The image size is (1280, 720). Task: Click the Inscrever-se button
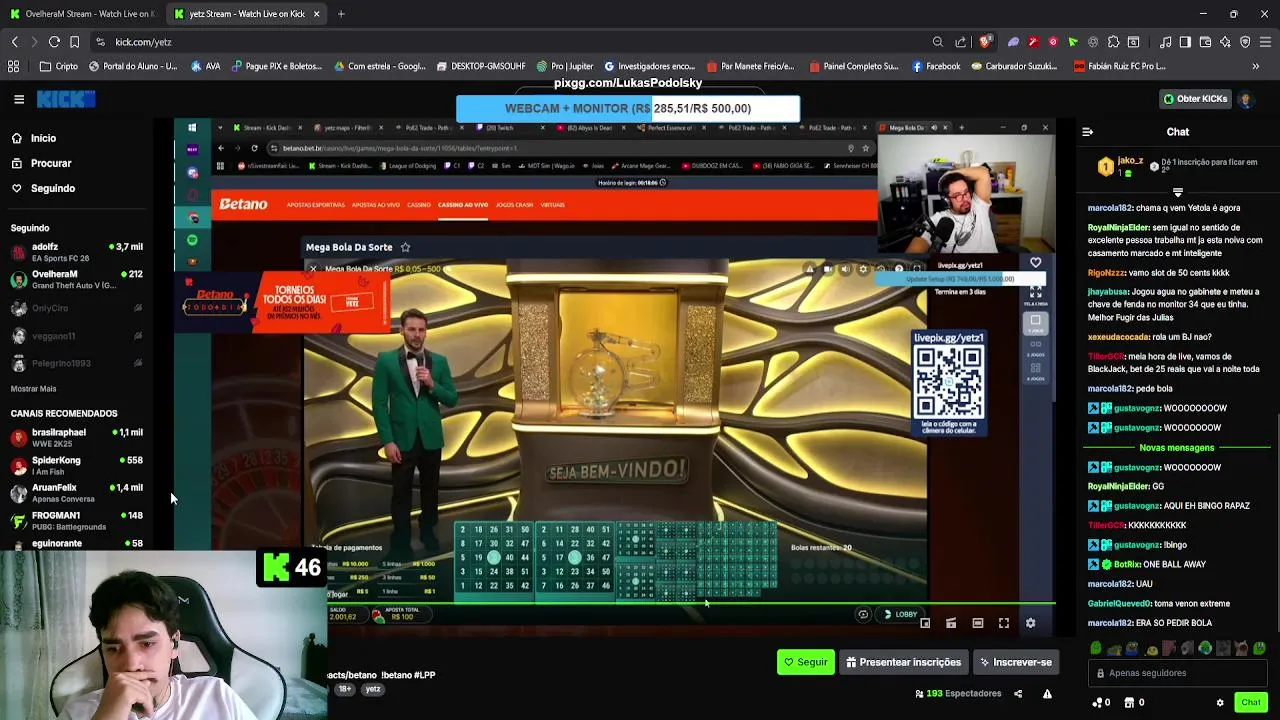(x=1015, y=662)
